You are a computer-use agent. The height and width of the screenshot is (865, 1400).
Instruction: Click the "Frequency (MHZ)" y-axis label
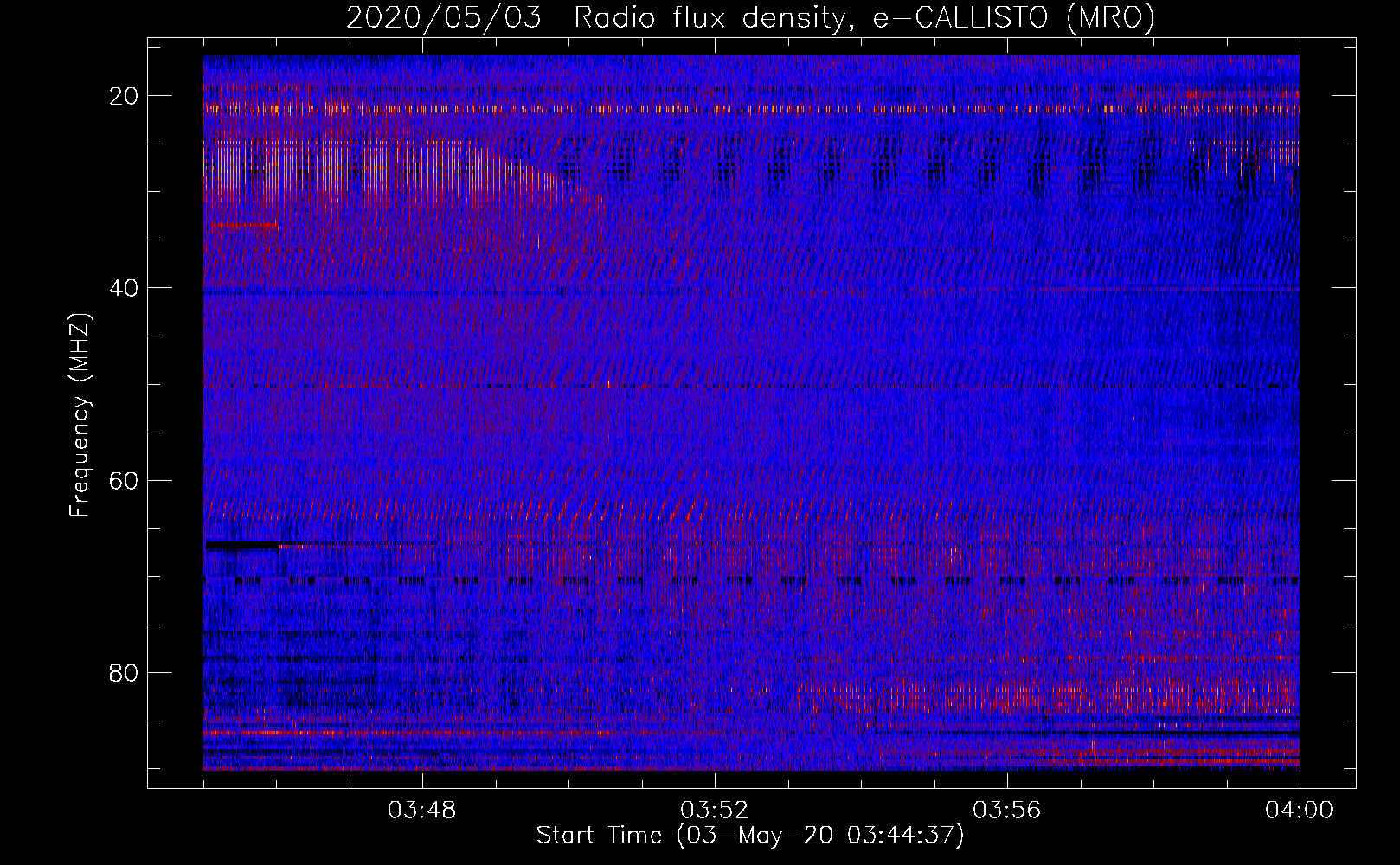[80, 415]
